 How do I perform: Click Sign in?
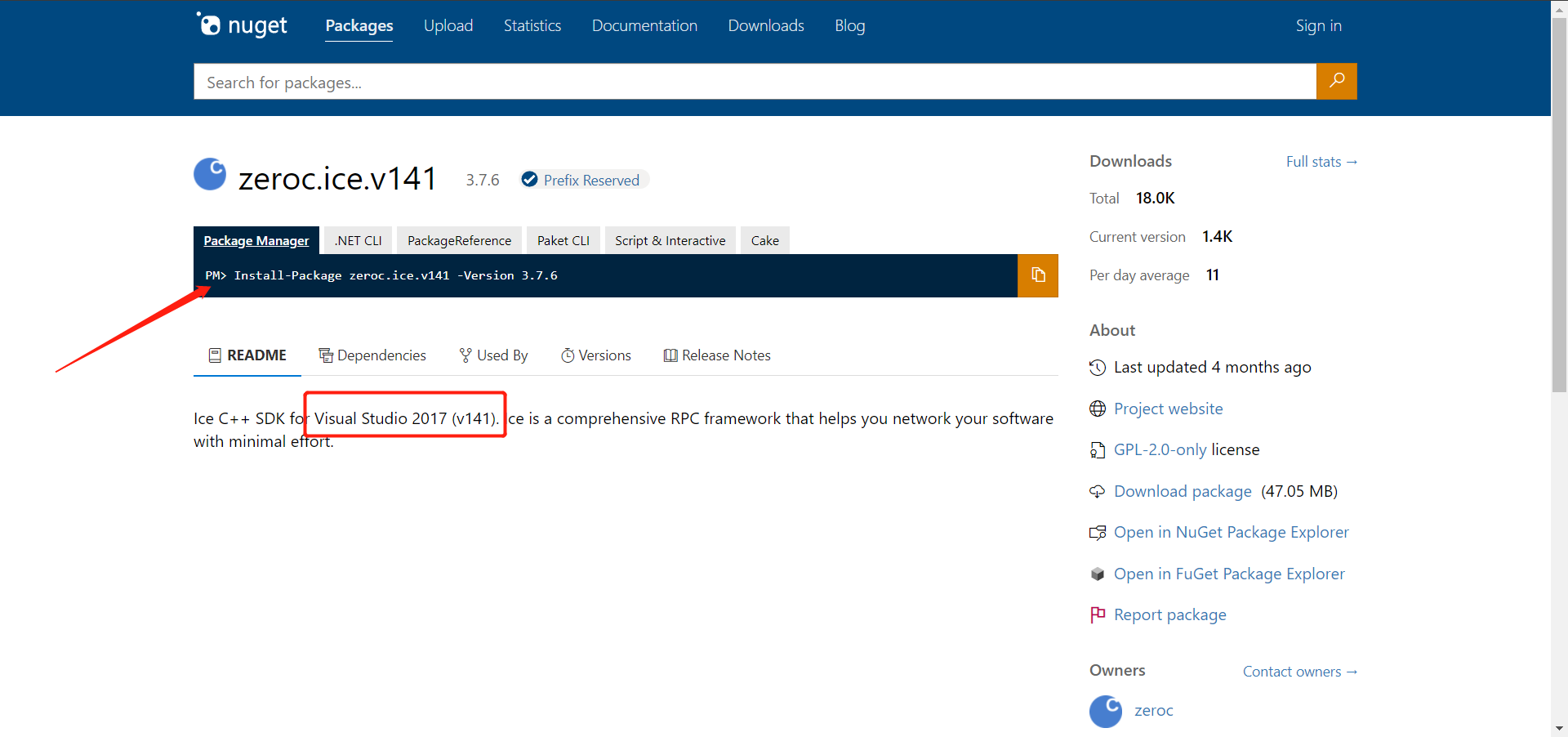pos(1318,25)
